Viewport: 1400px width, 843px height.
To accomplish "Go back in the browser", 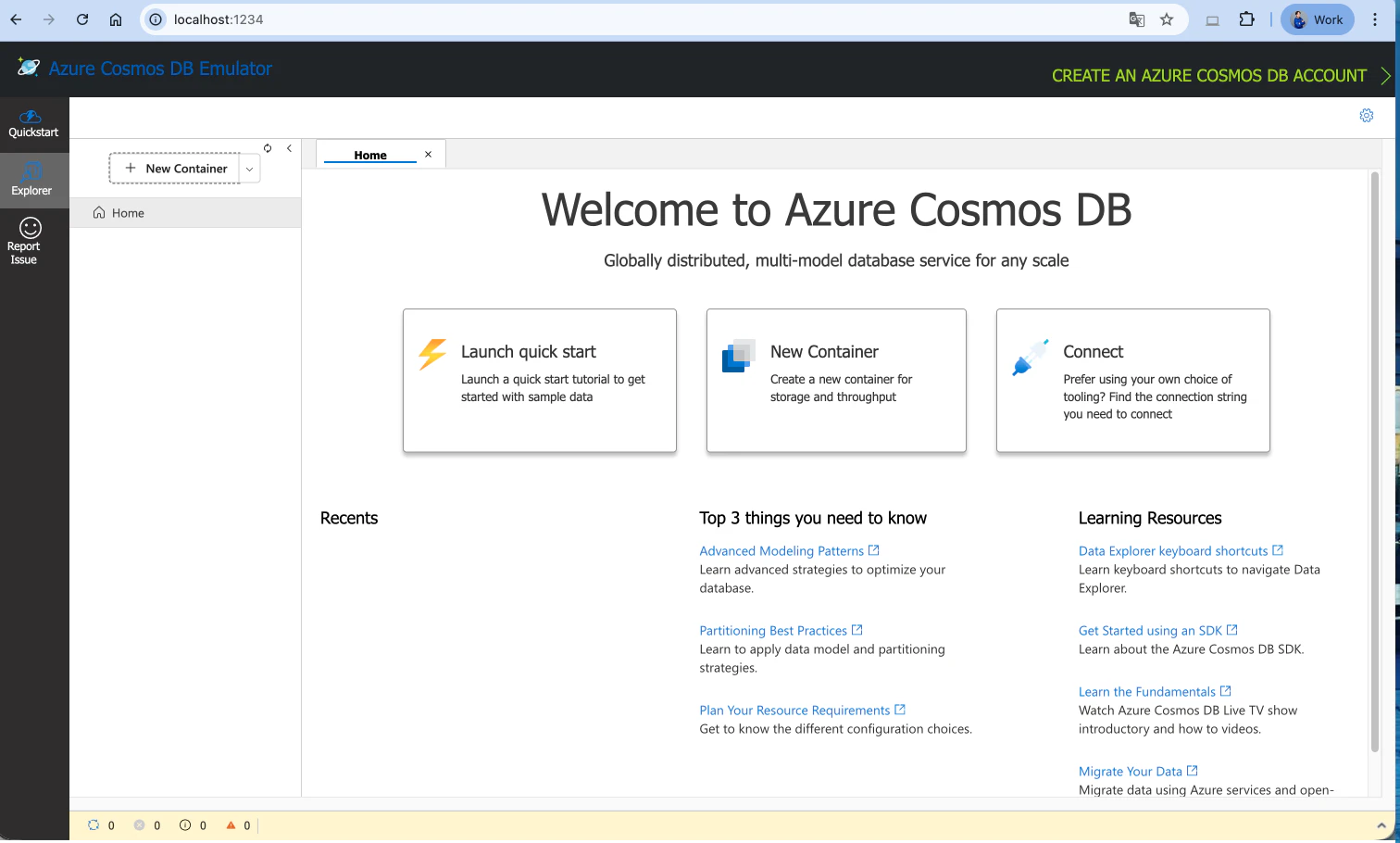I will point(16,19).
